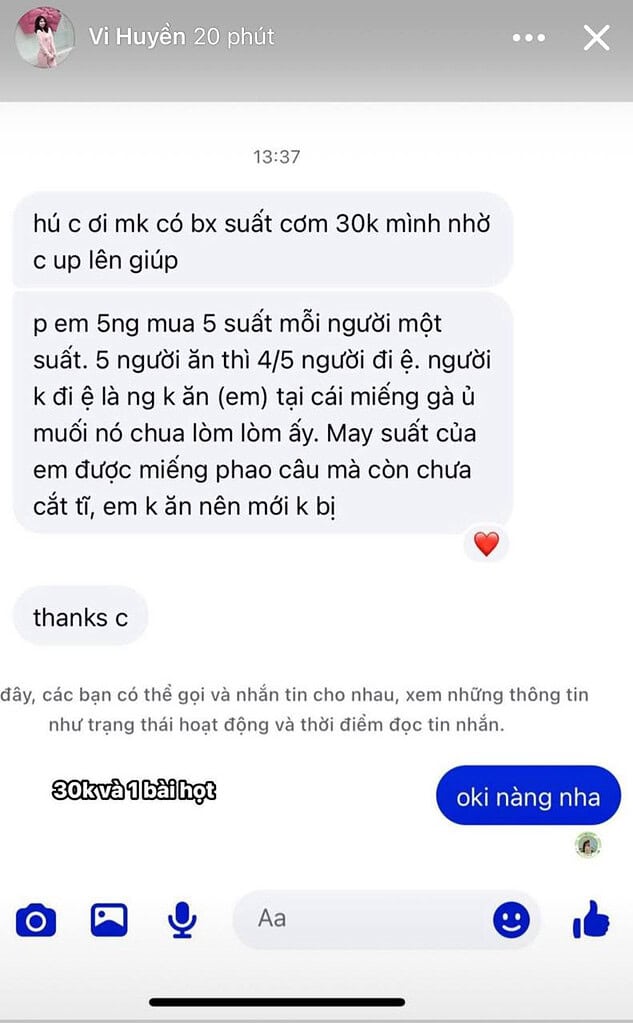Send a thumbs-up like

(x=591, y=920)
